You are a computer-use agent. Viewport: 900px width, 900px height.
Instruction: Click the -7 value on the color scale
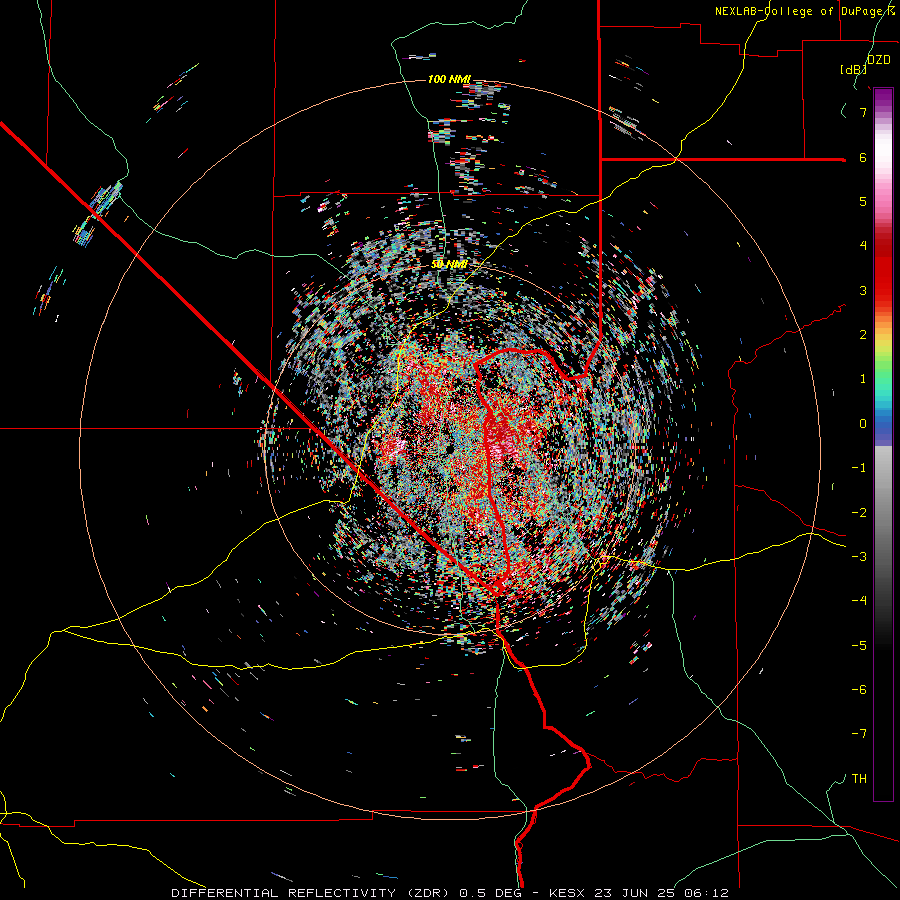(x=859, y=734)
